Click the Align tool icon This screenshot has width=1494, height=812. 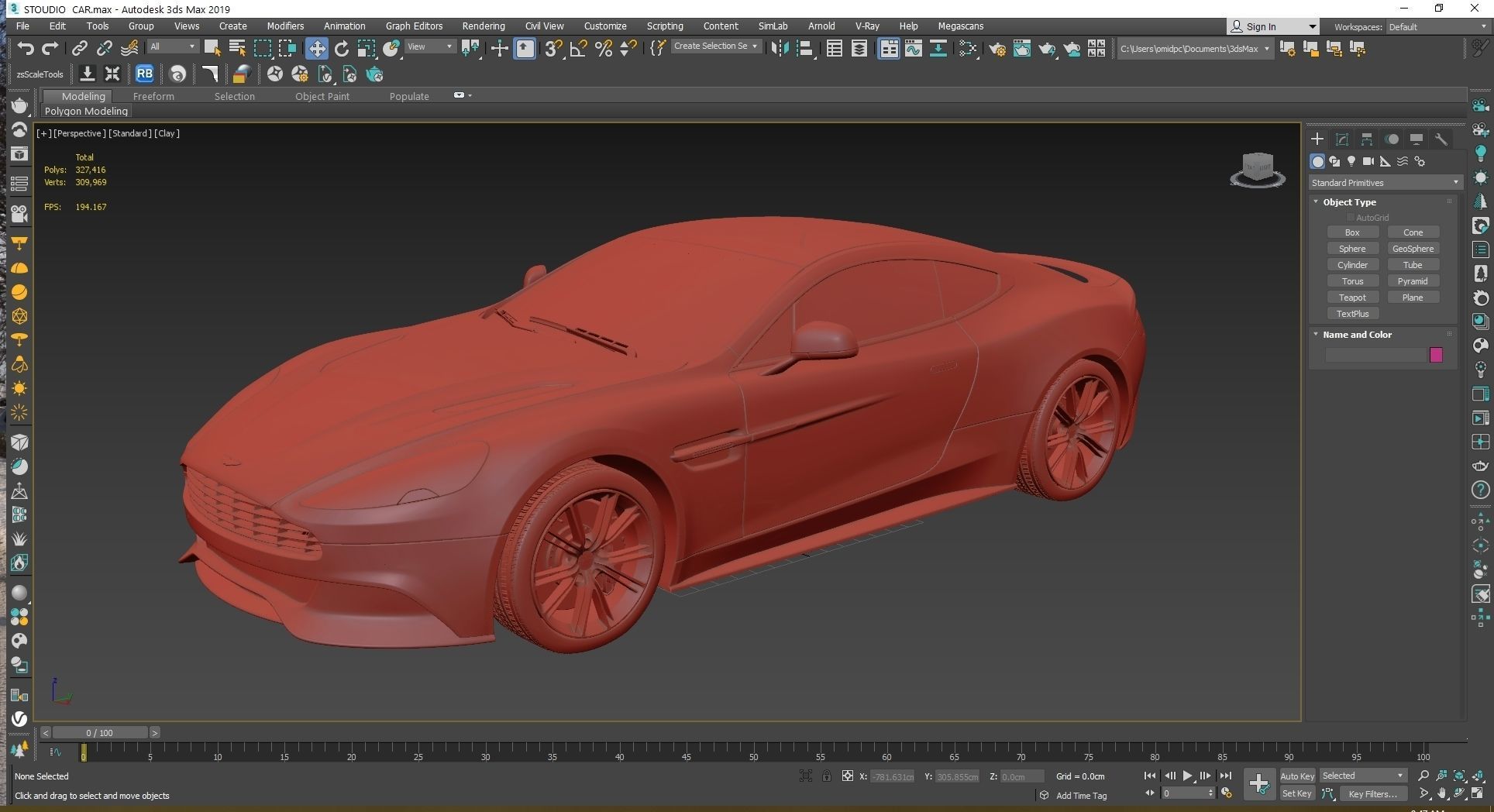804,48
